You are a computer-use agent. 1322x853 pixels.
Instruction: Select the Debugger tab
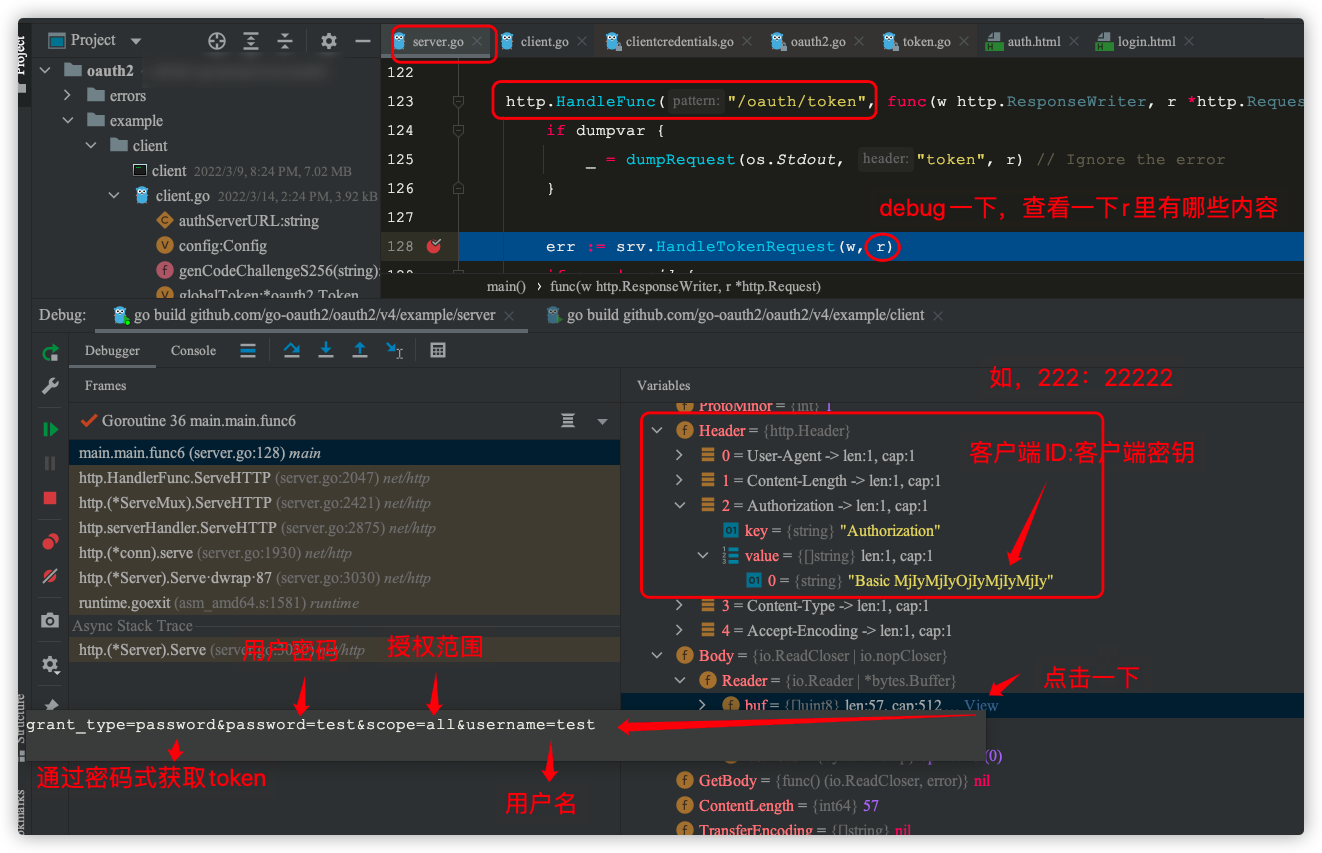tap(112, 350)
